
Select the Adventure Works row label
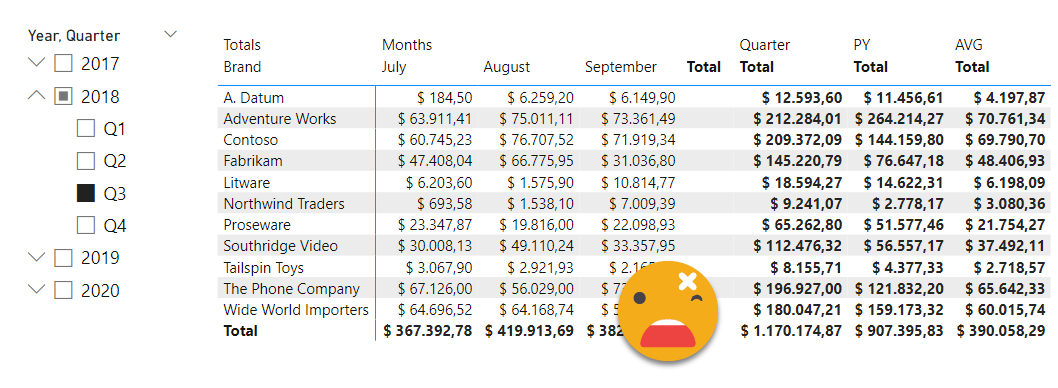click(279, 119)
